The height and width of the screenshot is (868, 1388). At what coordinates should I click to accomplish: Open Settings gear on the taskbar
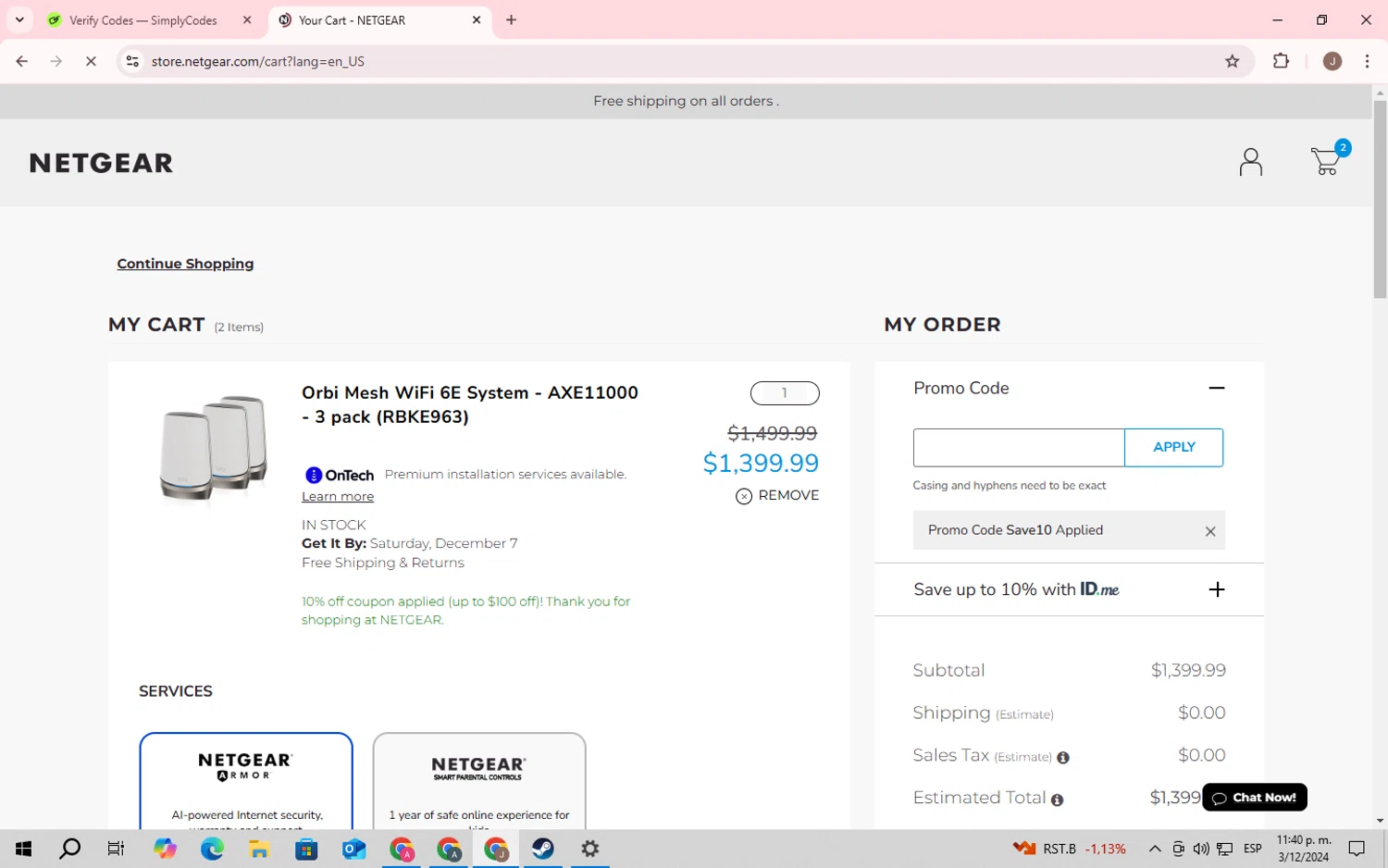pos(589,849)
